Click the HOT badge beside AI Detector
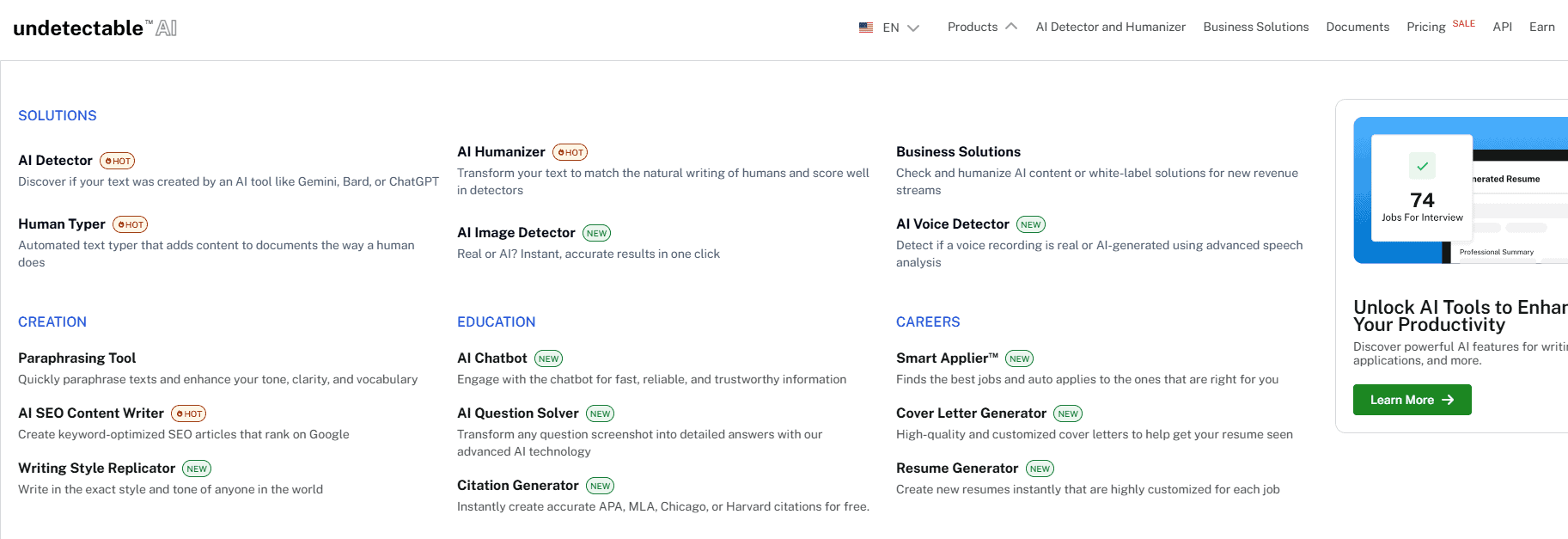The image size is (1568, 539). click(117, 161)
